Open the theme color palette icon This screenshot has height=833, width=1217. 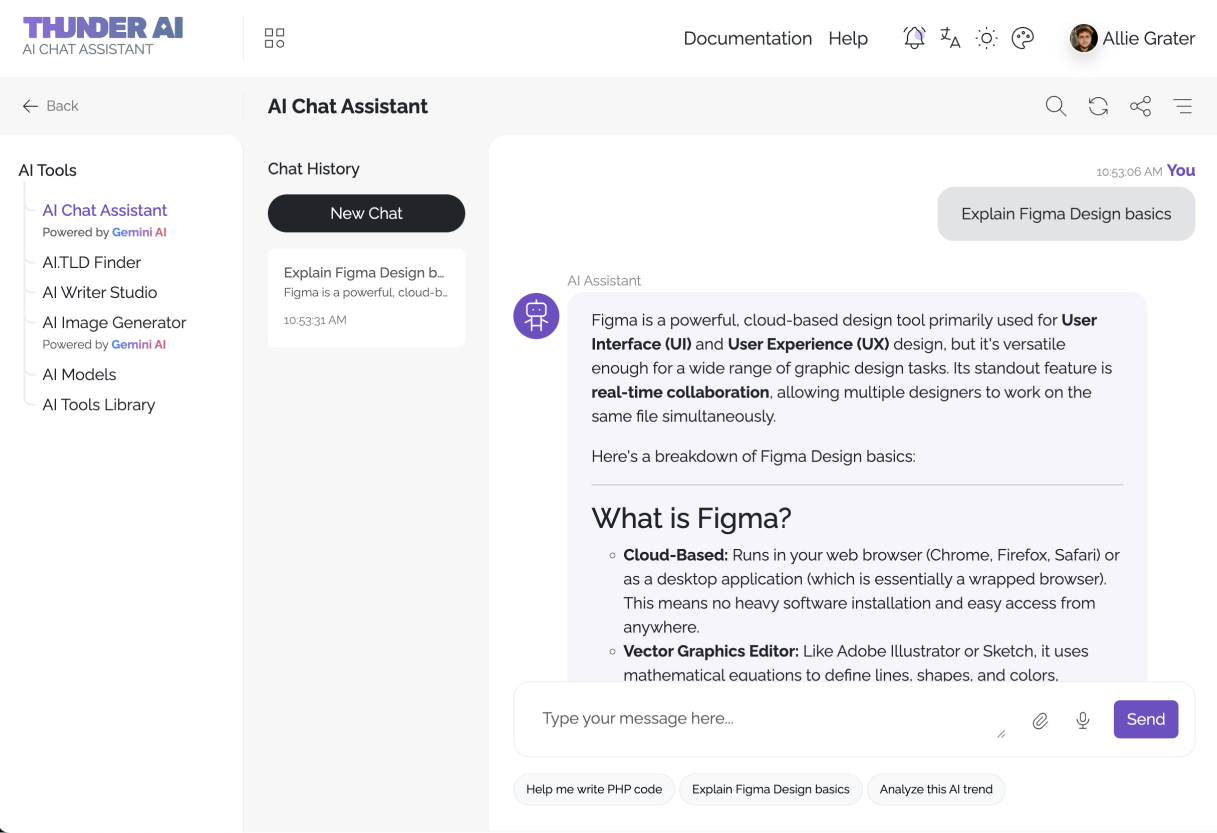pos(1022,38)
